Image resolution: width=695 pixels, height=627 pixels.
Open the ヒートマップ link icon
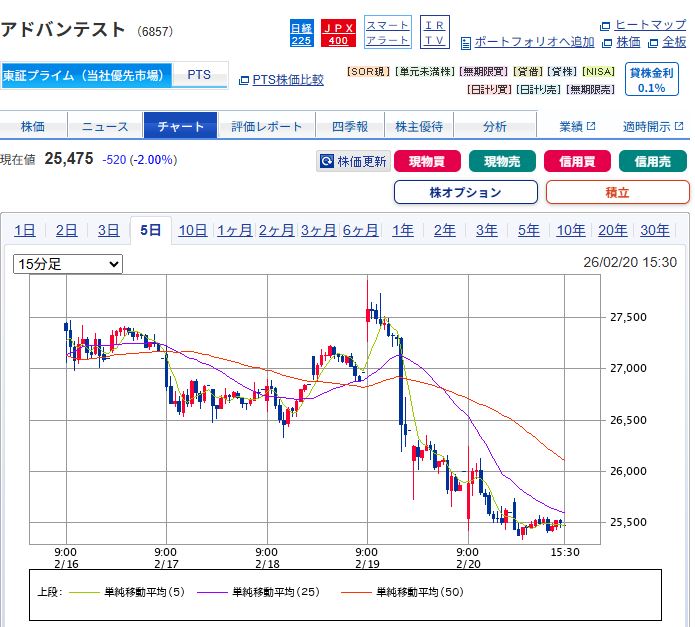pos(643,24)
